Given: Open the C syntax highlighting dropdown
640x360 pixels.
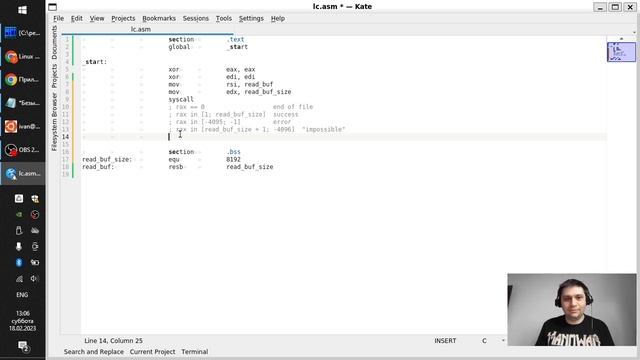Looking at the screenshot, I should (493, 340).
